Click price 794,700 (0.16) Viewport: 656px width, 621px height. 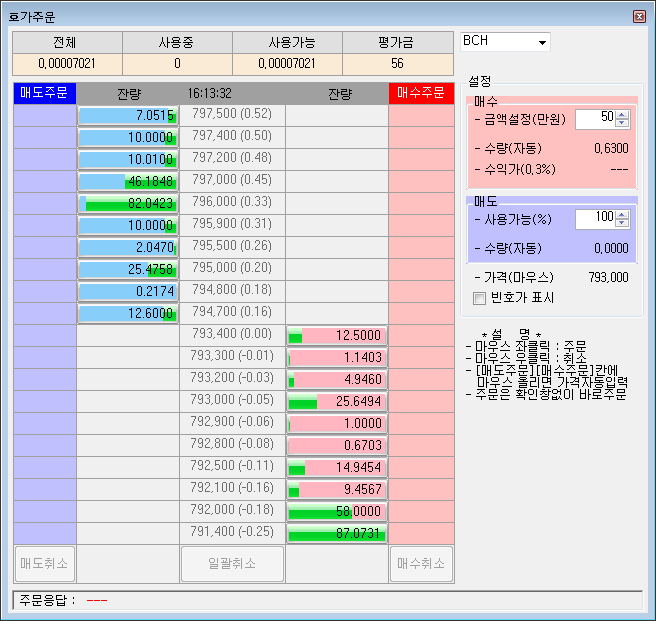[232, 312]
